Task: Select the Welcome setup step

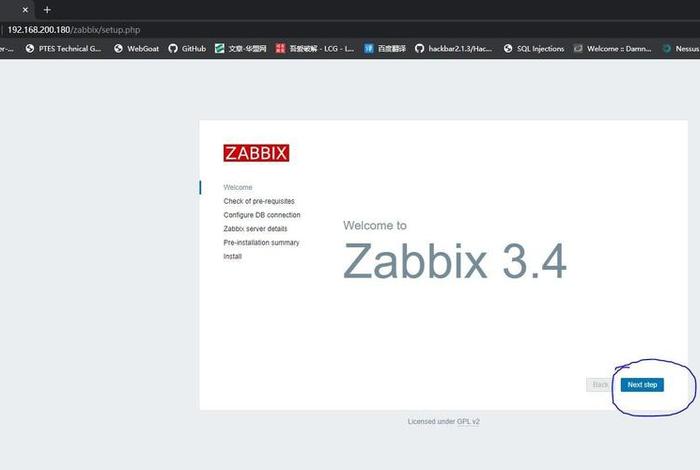Action: 238,187
